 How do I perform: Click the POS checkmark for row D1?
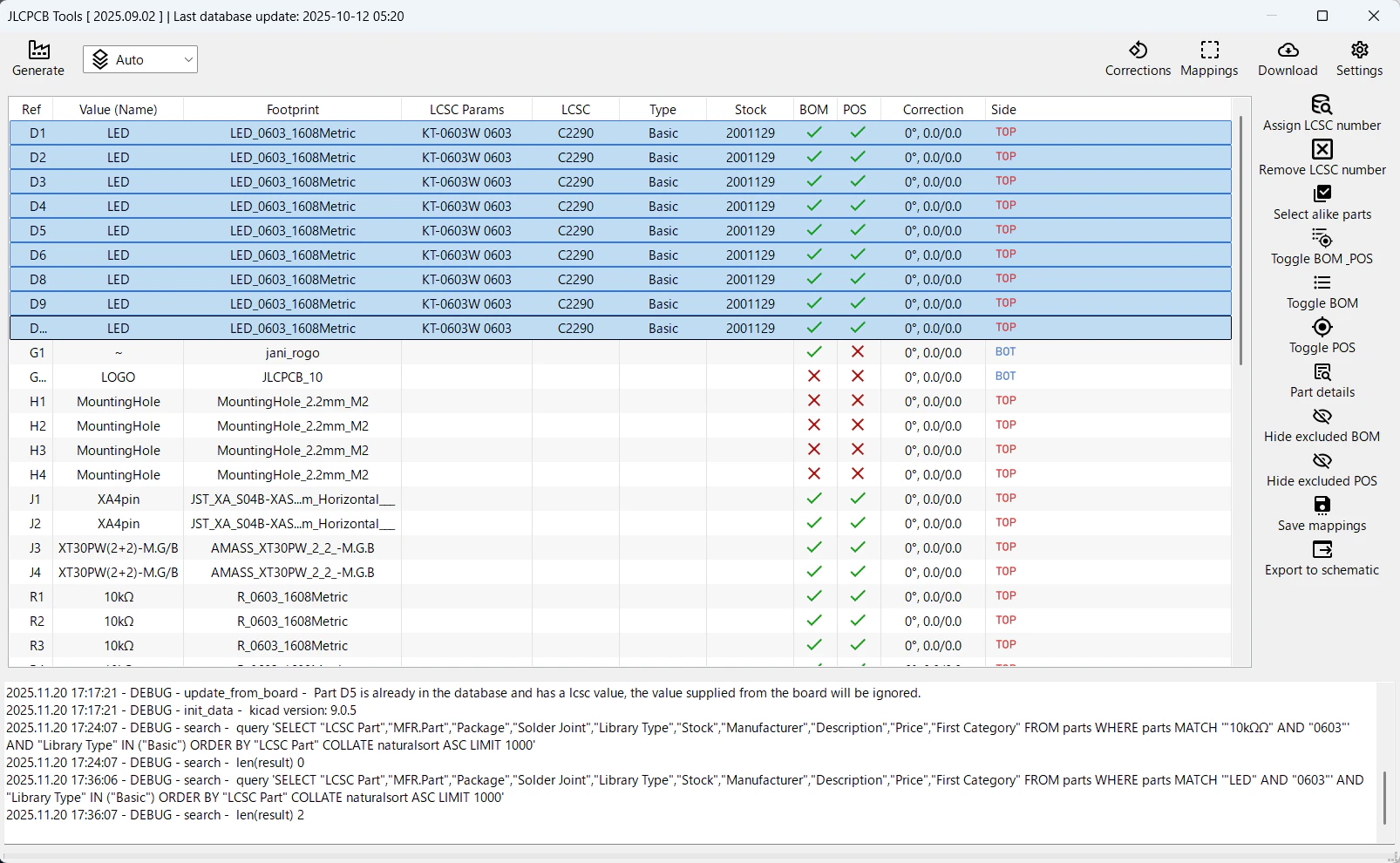coord(858,133)
